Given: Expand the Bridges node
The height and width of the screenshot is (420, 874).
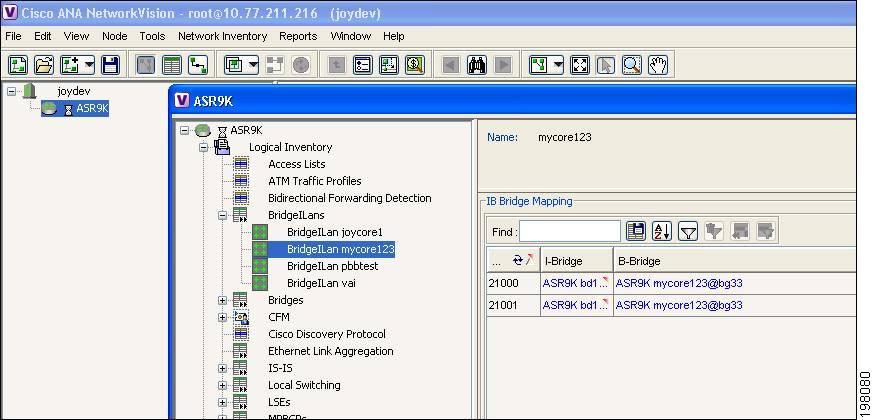Looking at the screenshot, I should pos(222,301).
